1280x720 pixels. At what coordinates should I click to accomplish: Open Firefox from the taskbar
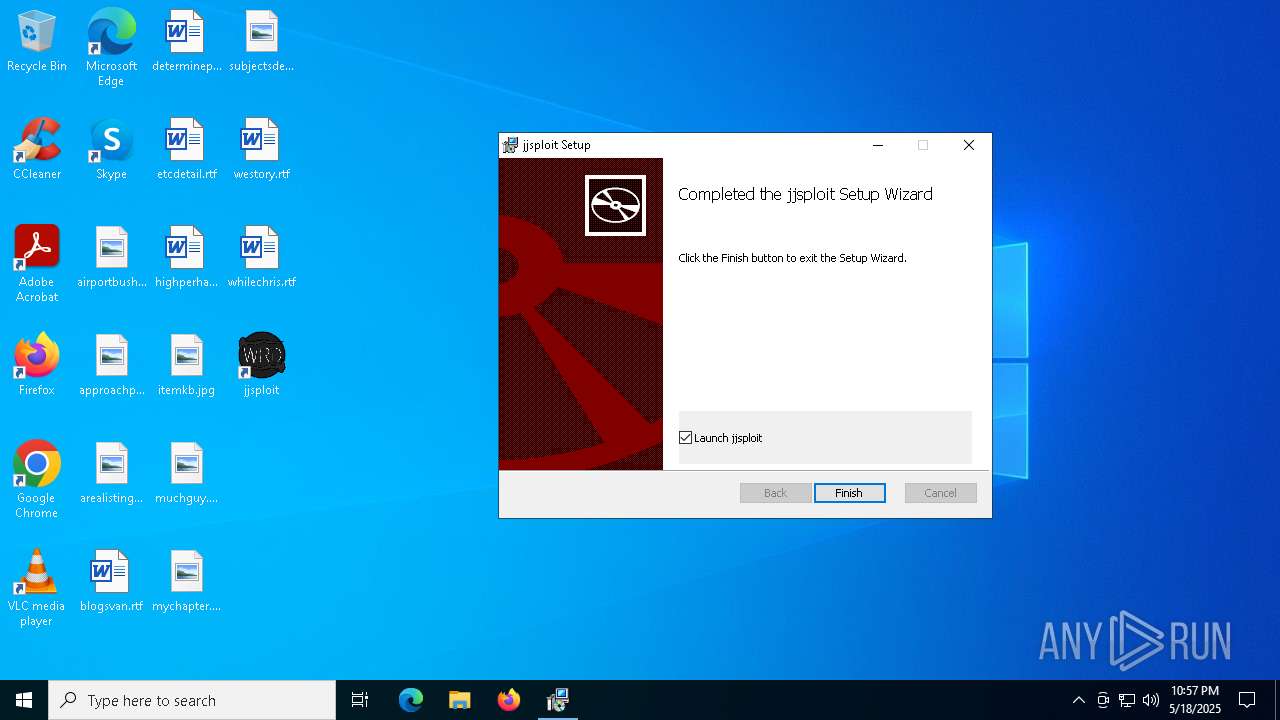click(509, 700)
